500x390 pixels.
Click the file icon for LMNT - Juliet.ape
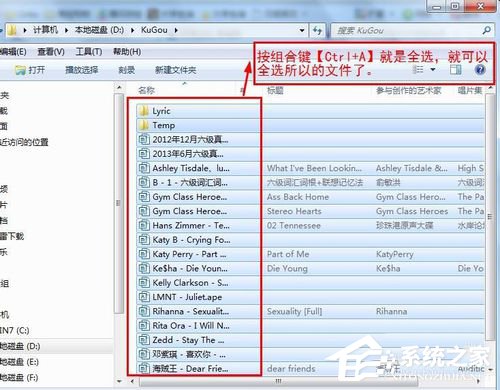[x=144, y=297]
